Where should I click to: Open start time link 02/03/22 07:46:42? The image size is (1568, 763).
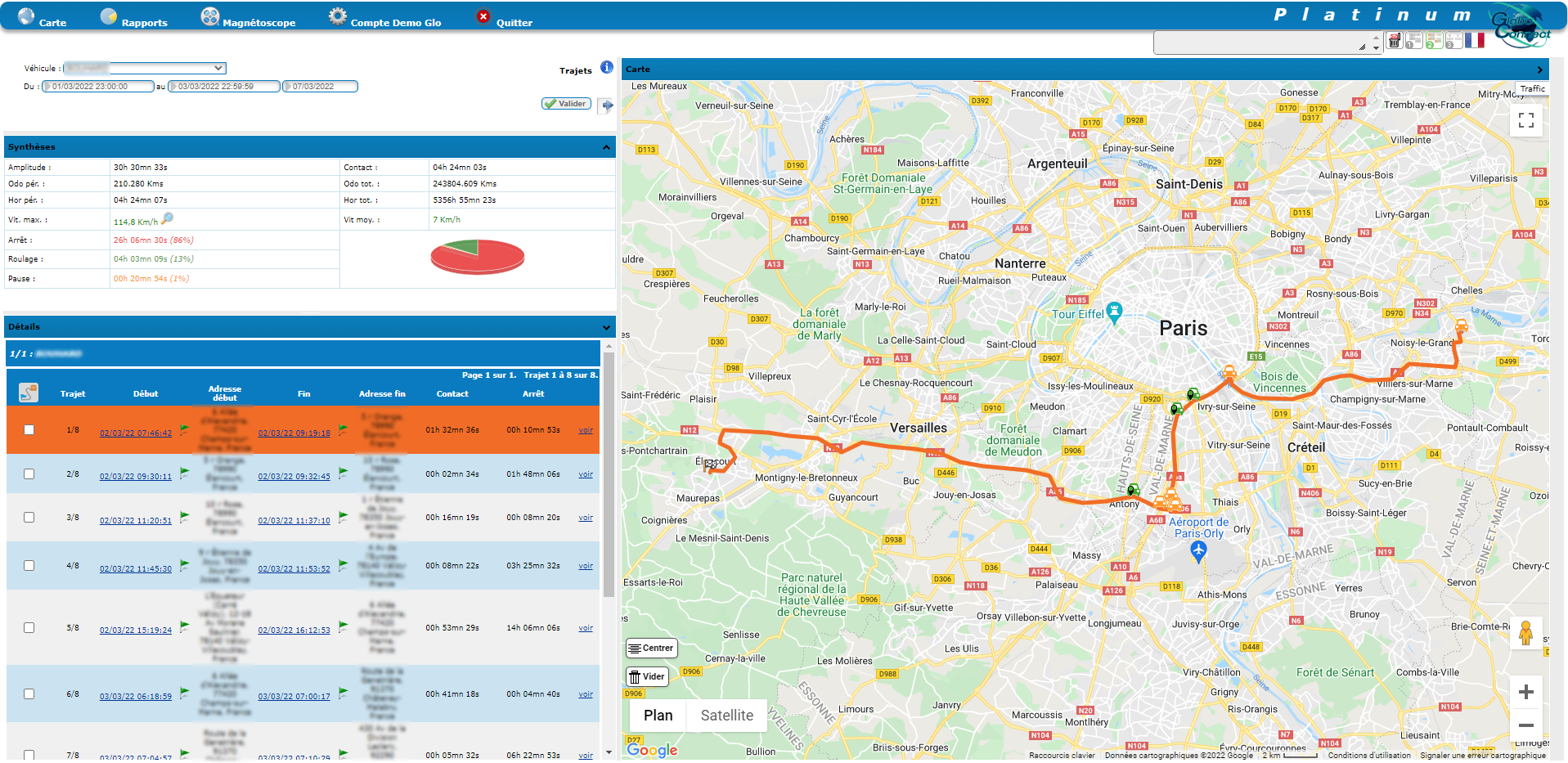pos(136,433)
